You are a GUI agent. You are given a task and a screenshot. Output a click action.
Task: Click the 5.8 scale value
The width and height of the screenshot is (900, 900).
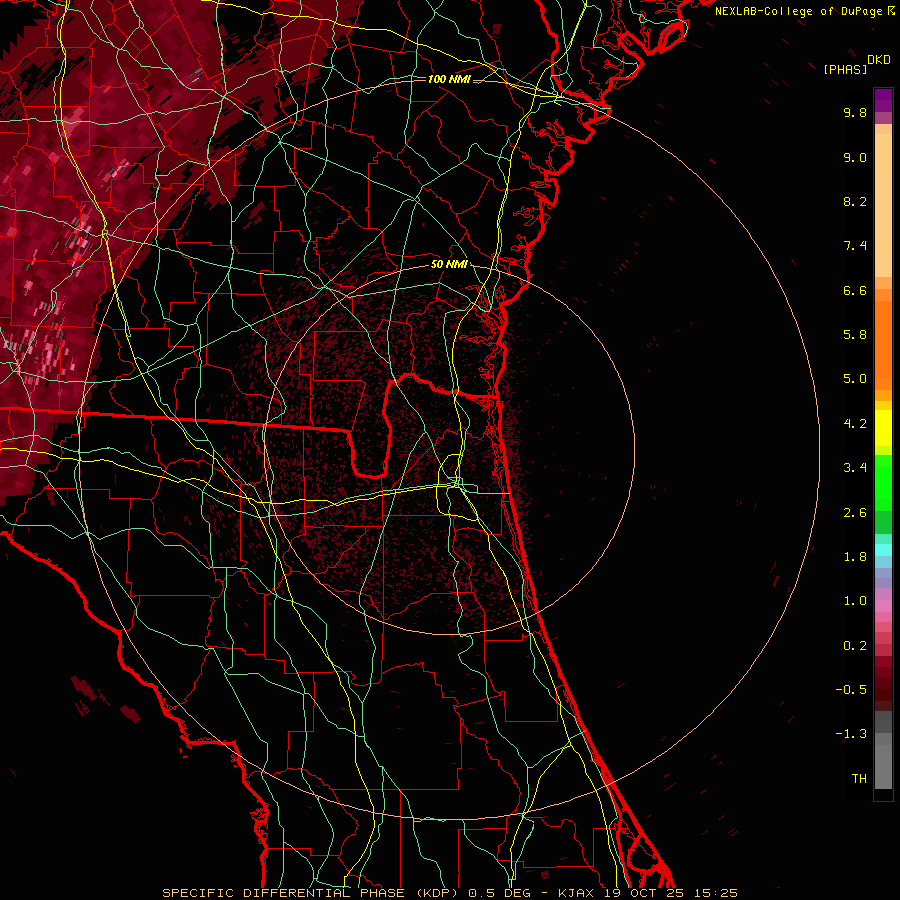point(855,335)
